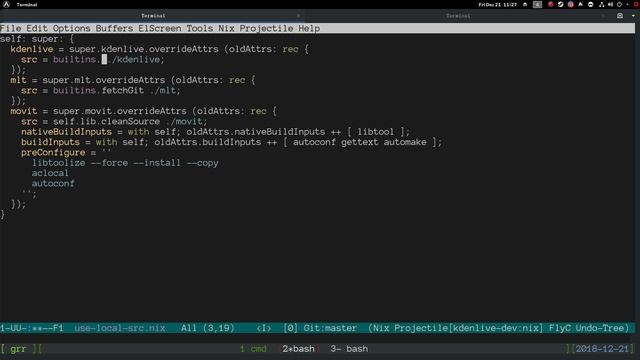Image resolution: width=640 pixels, height=360 pixels.
Task: Open the Edit menu
Action: pyautogui.click(x=37, y=28)
